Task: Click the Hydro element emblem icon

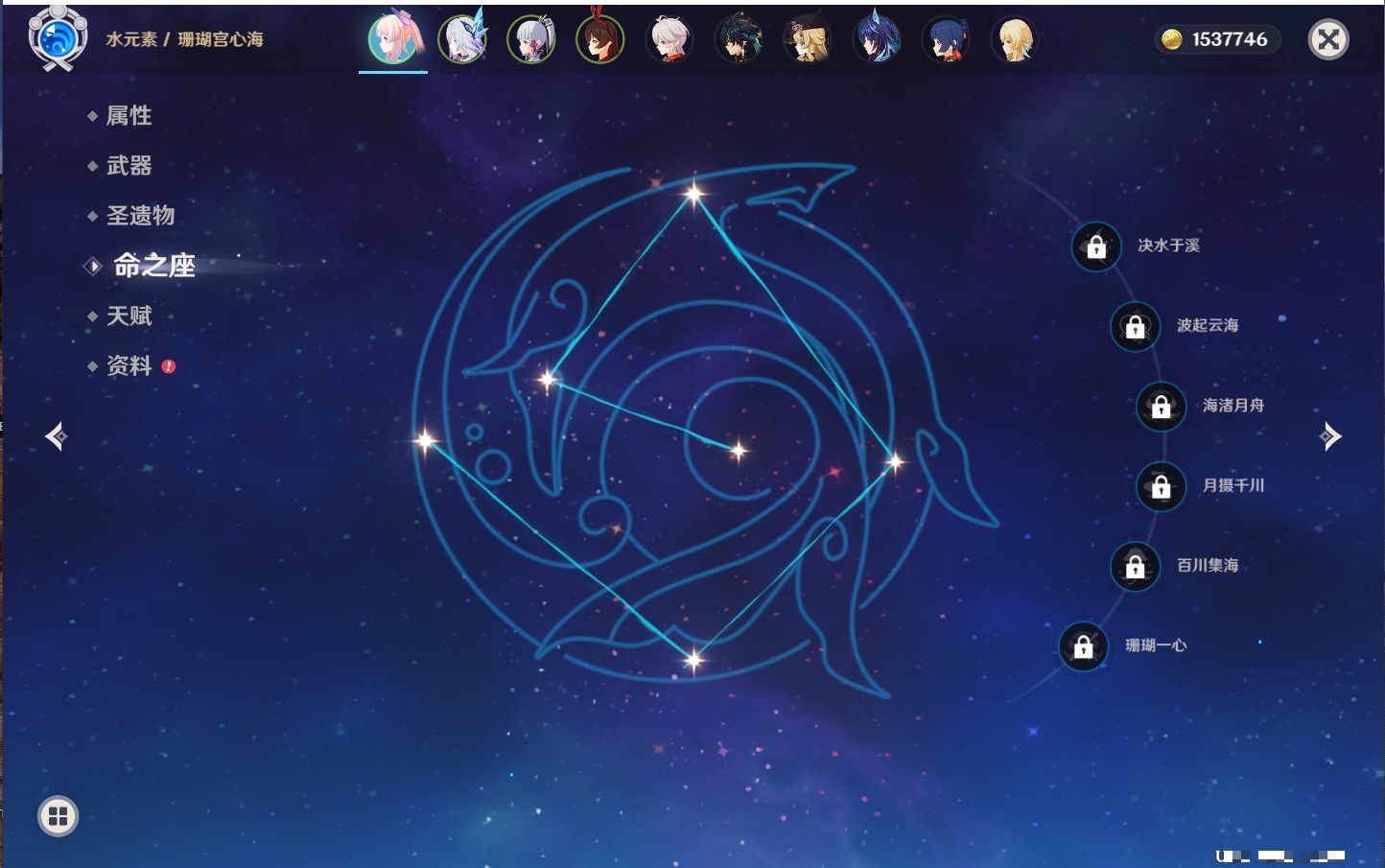Action: click(x=58, y=38)
